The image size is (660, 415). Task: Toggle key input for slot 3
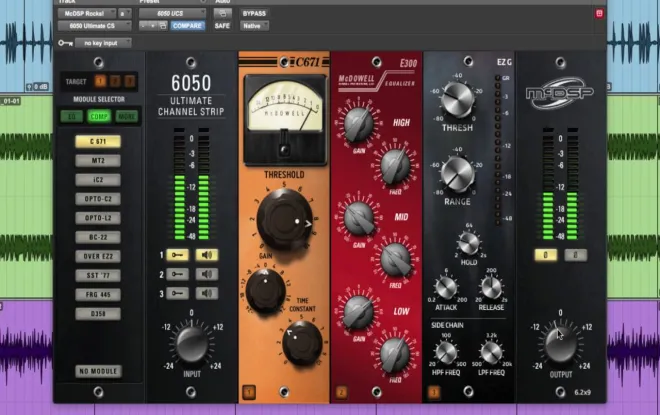pyautogui.click(x=178, y=293)
